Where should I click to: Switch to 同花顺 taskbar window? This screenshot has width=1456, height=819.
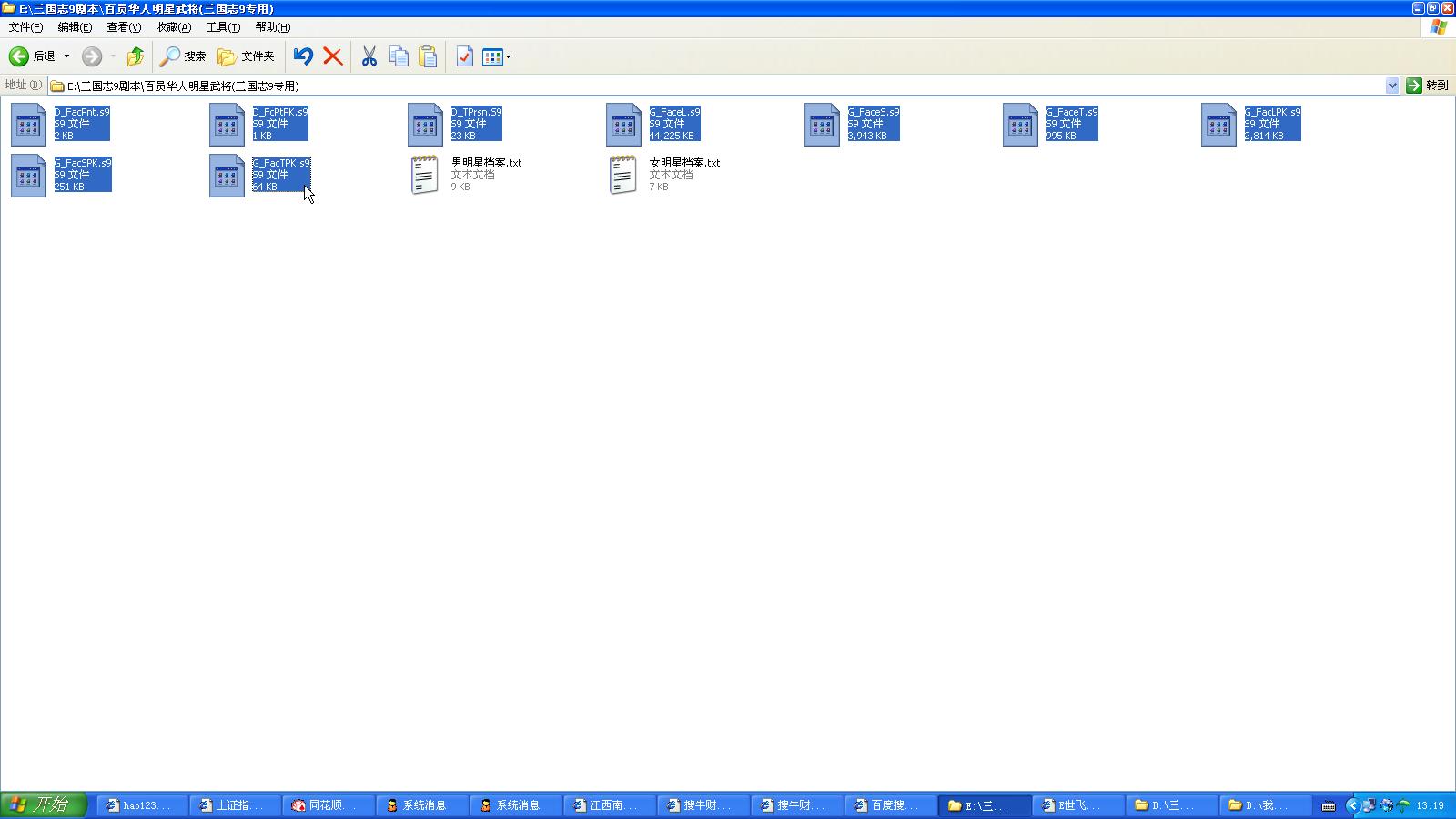[x=328, y=805]
